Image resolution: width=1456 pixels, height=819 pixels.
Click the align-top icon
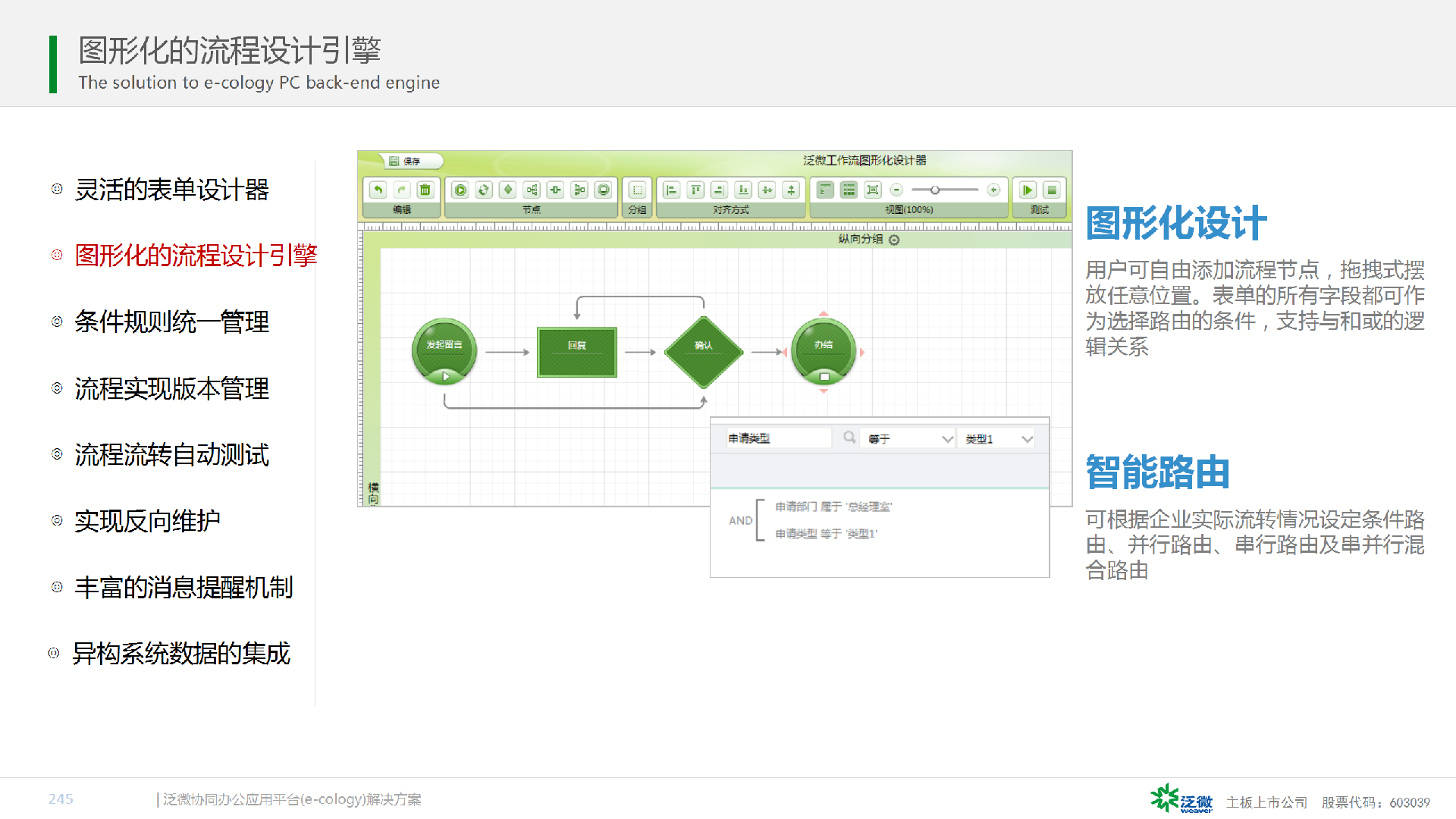[695, 190]
